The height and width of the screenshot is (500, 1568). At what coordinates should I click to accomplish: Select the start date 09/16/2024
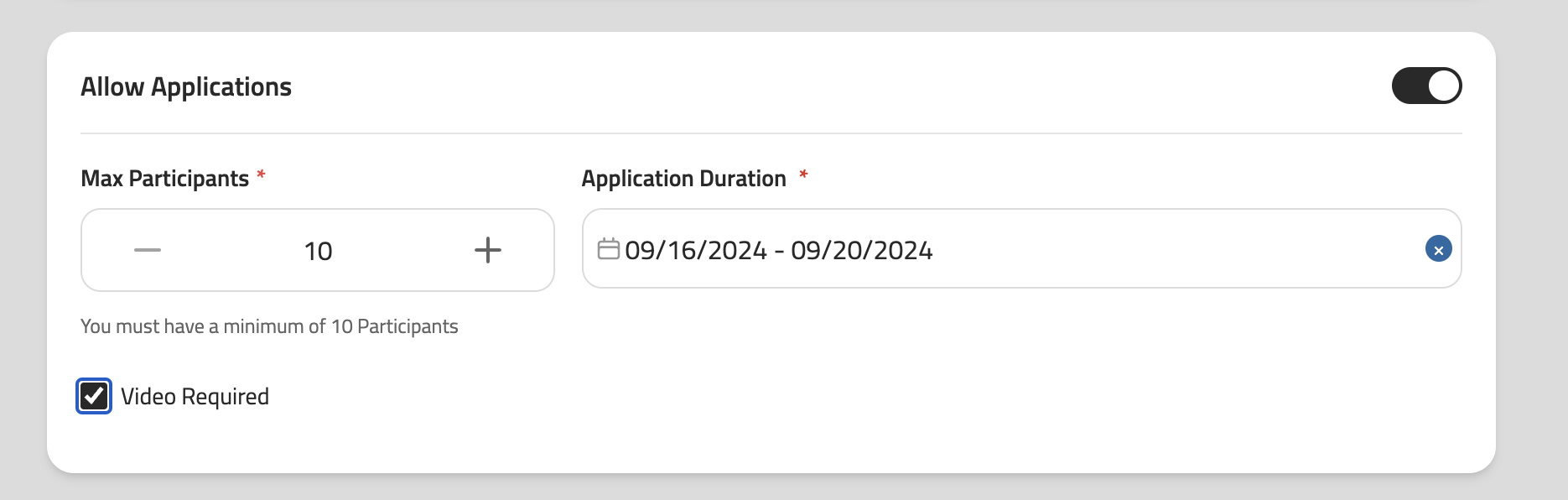tap(696, 250)
